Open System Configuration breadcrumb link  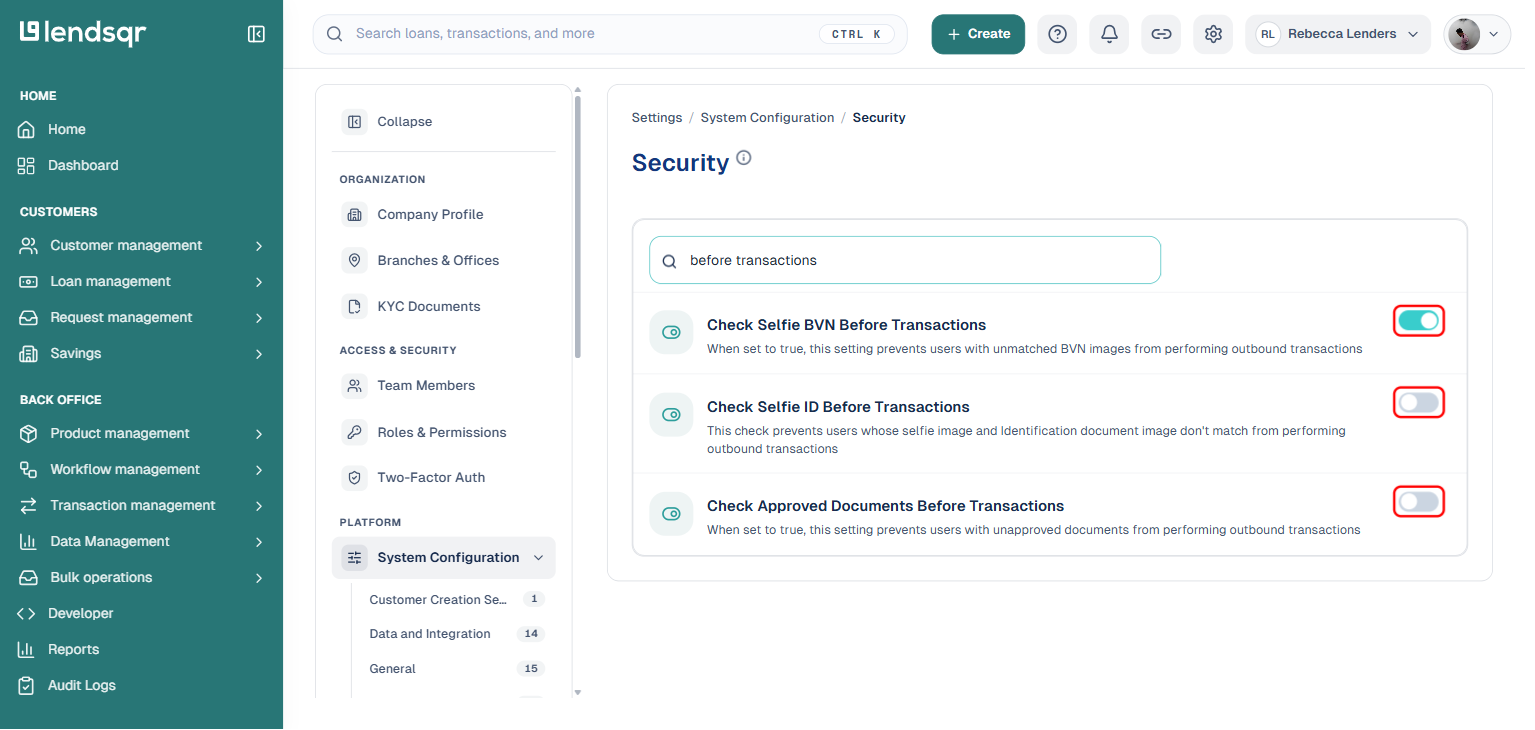[767, 118]
